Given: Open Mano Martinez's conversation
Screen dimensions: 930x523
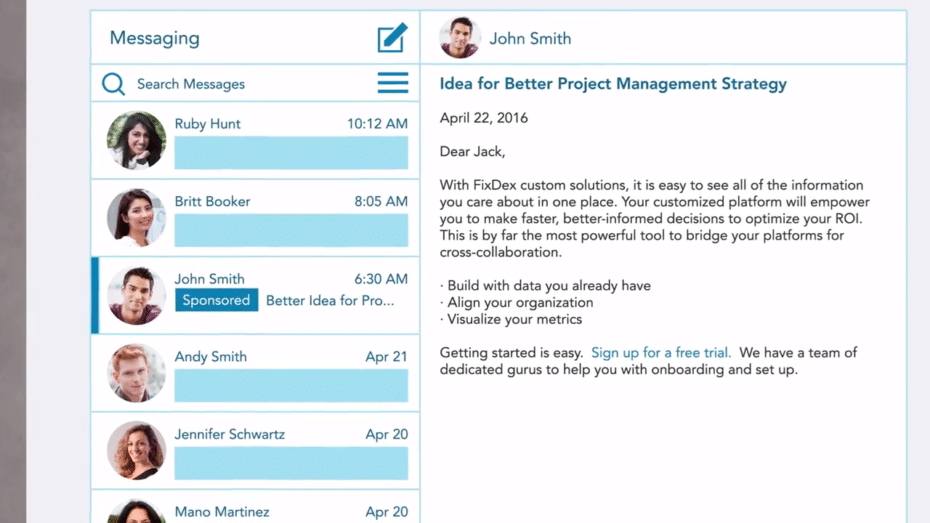Looking at the screenshot, I should point(255,507).
